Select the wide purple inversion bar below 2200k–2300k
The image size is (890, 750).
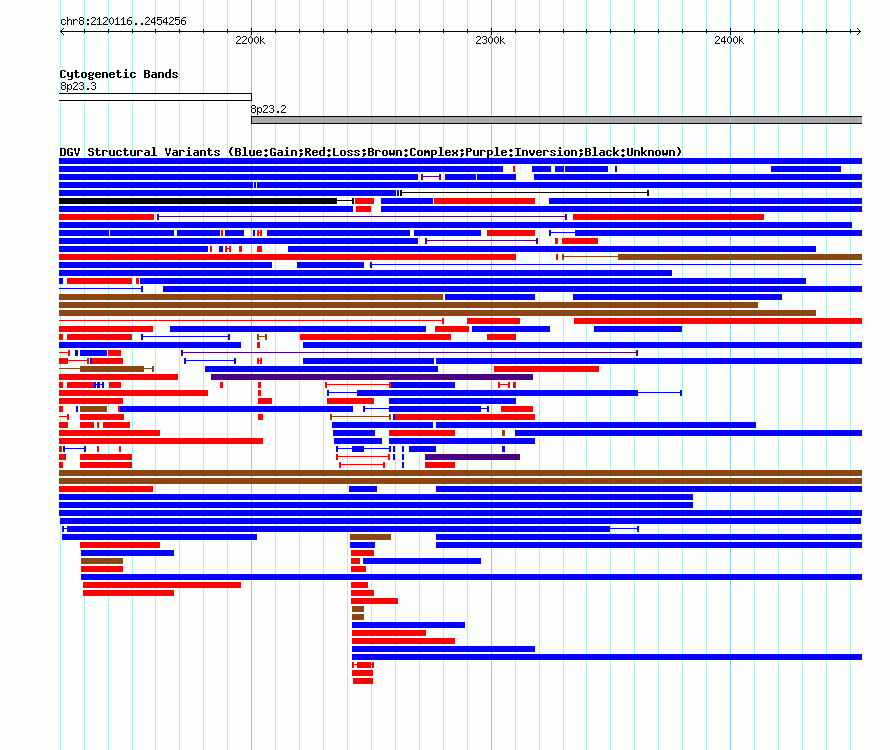(372, 377)
